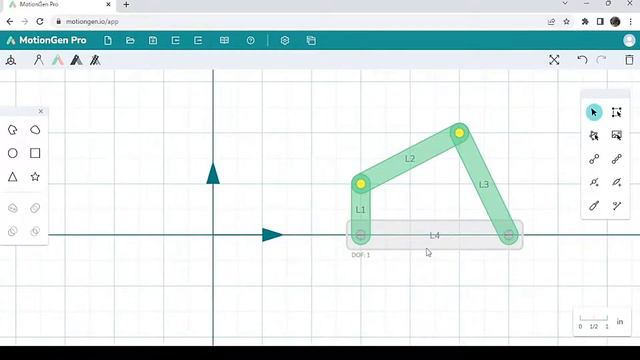Viewport: 640px width, 360px height.
Task: Reload the page in the browser
Action: 40,21
